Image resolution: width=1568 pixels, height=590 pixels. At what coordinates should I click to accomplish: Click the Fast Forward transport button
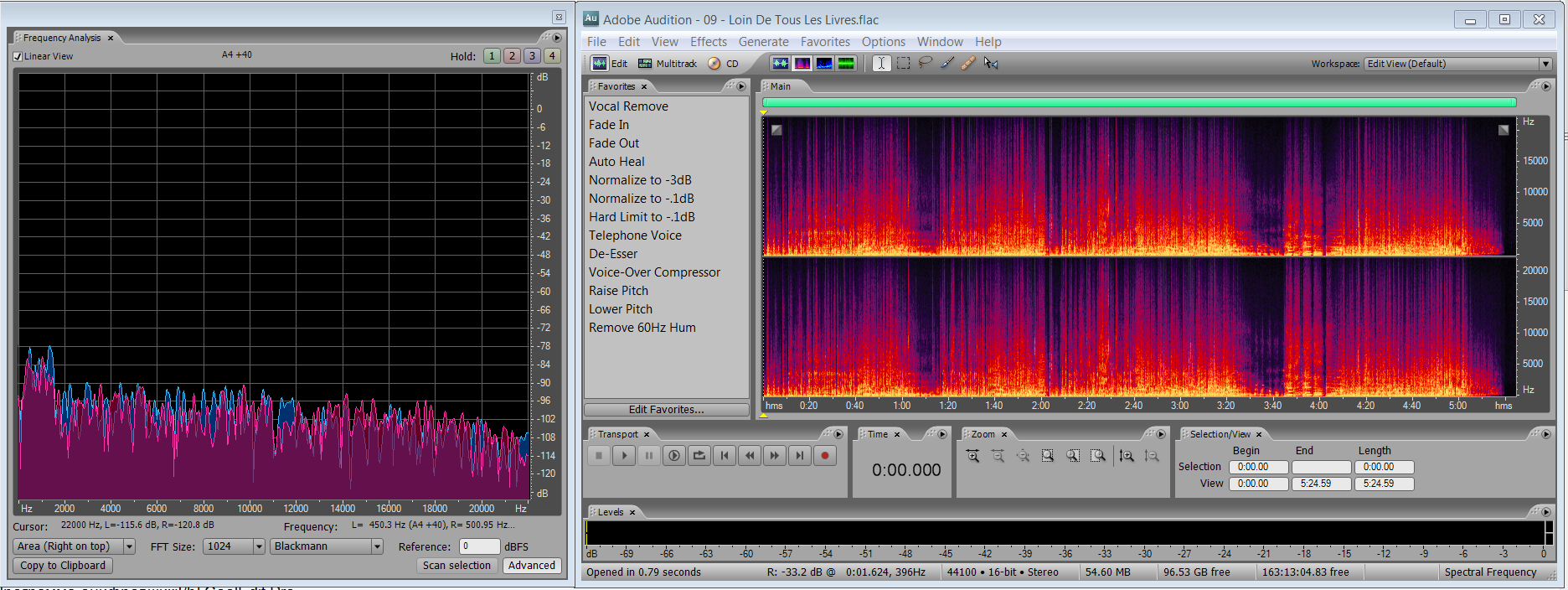tap(775, 456)
